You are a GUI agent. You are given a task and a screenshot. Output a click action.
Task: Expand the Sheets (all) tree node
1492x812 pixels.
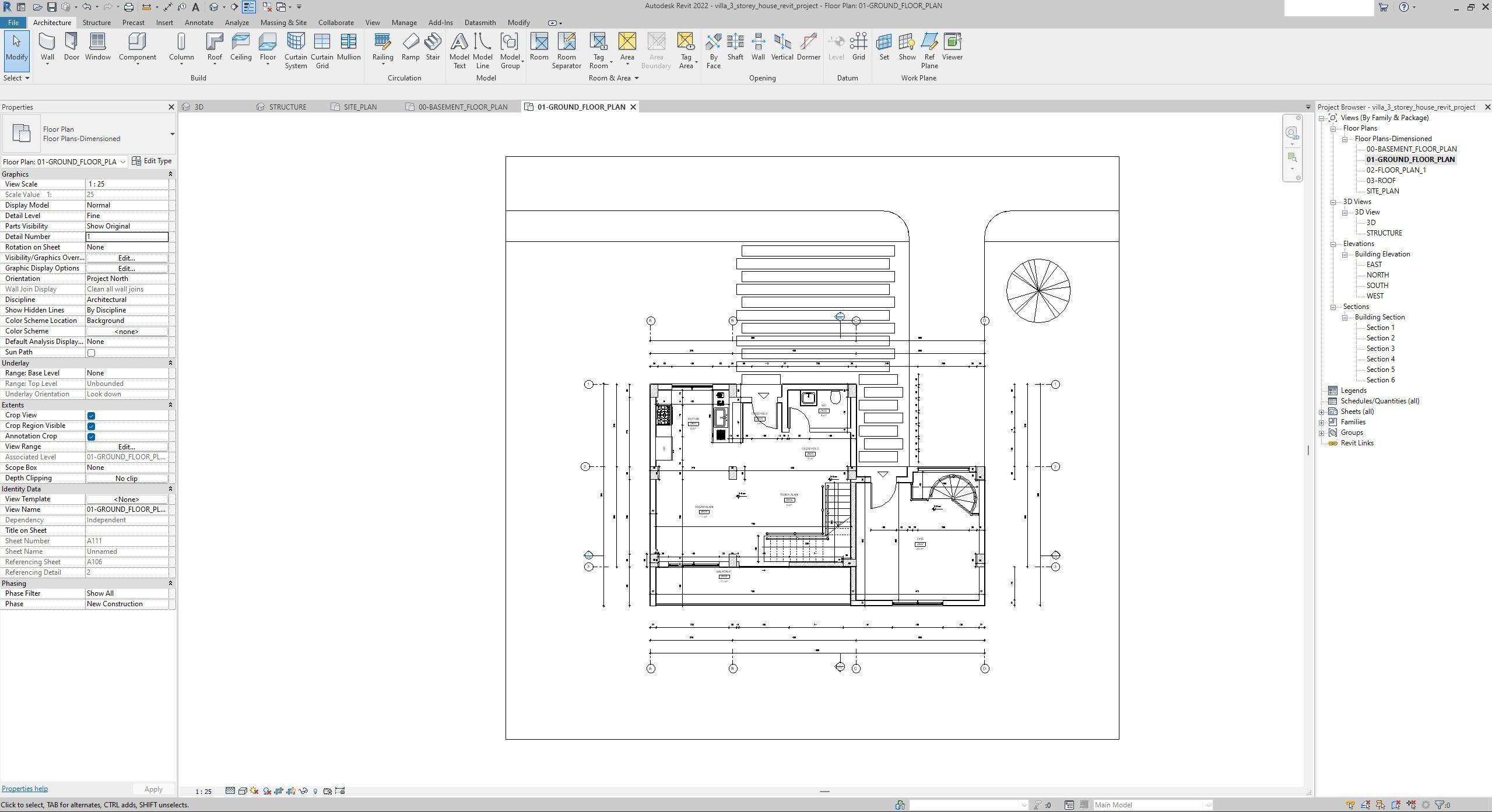(1322, 412)
